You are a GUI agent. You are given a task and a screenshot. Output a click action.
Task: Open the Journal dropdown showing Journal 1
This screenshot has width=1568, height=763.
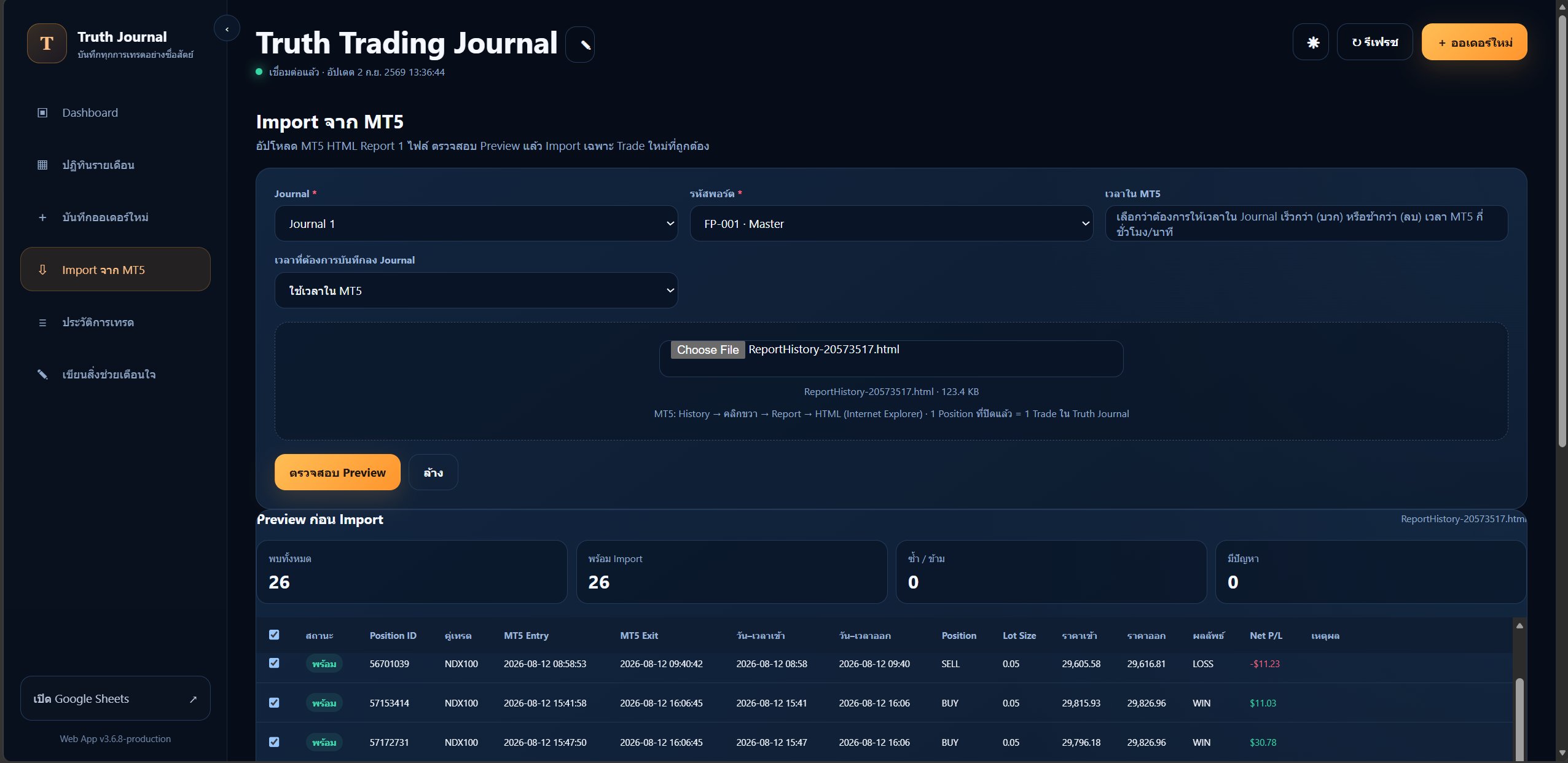tap(476, 224)
